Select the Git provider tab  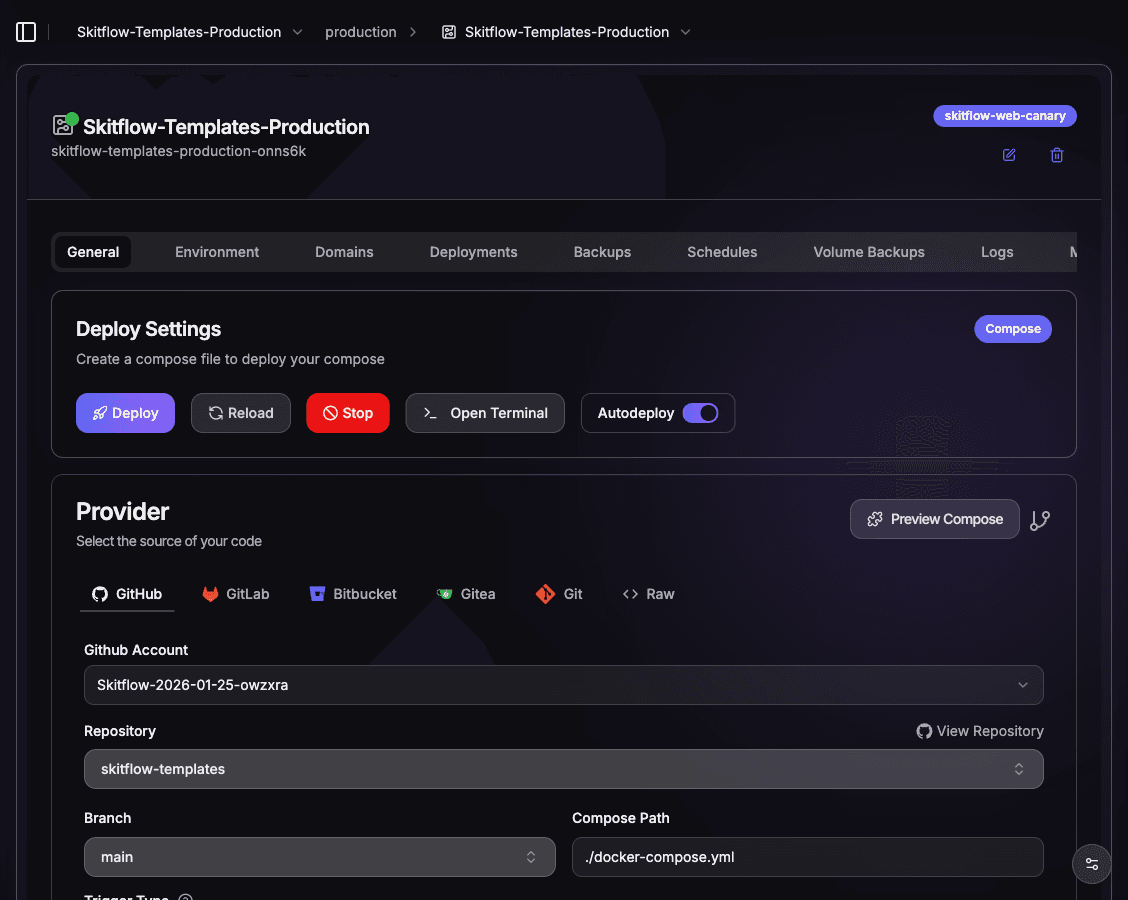tap(559, 594)
